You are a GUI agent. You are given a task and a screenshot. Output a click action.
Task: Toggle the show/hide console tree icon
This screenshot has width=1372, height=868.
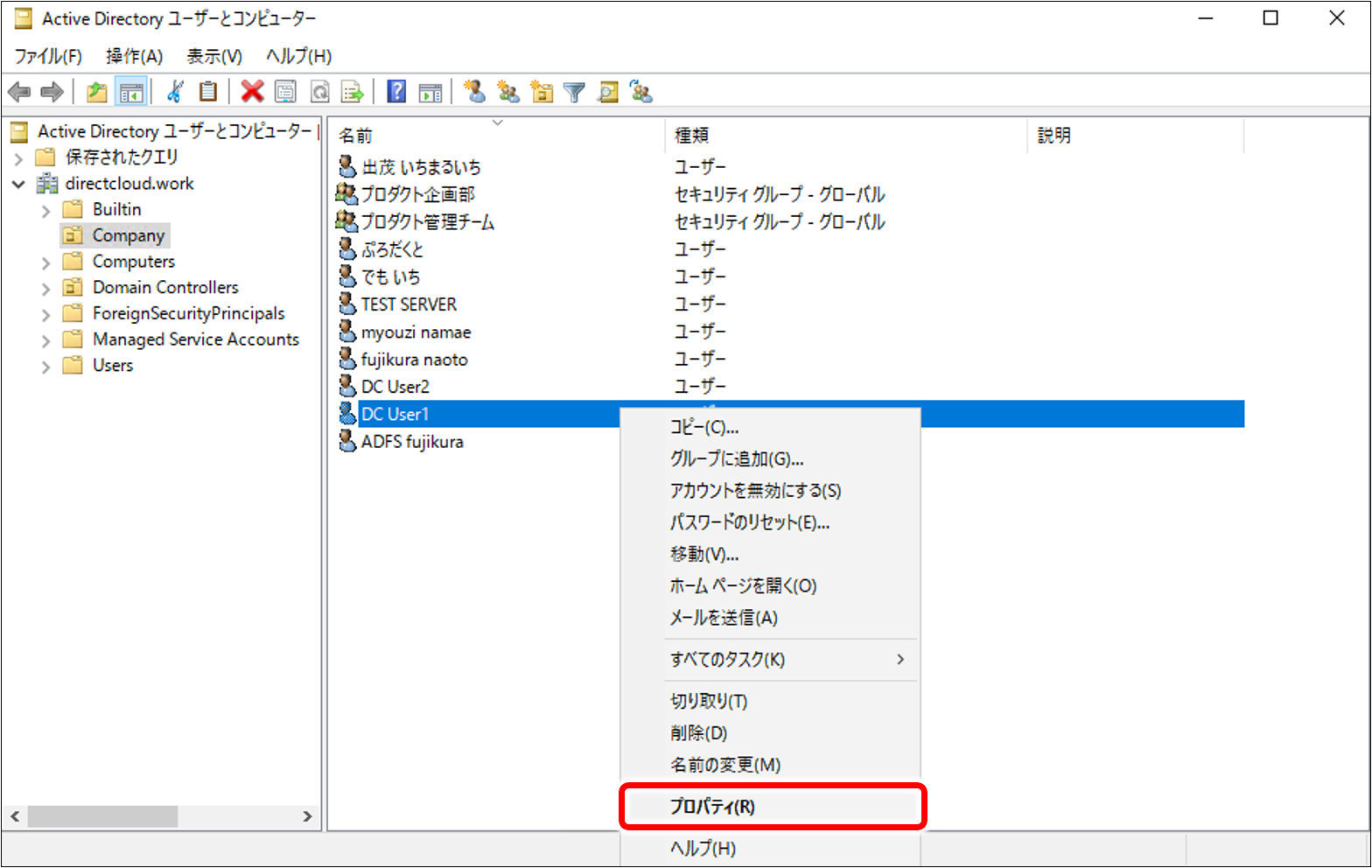tap(132, 92)
